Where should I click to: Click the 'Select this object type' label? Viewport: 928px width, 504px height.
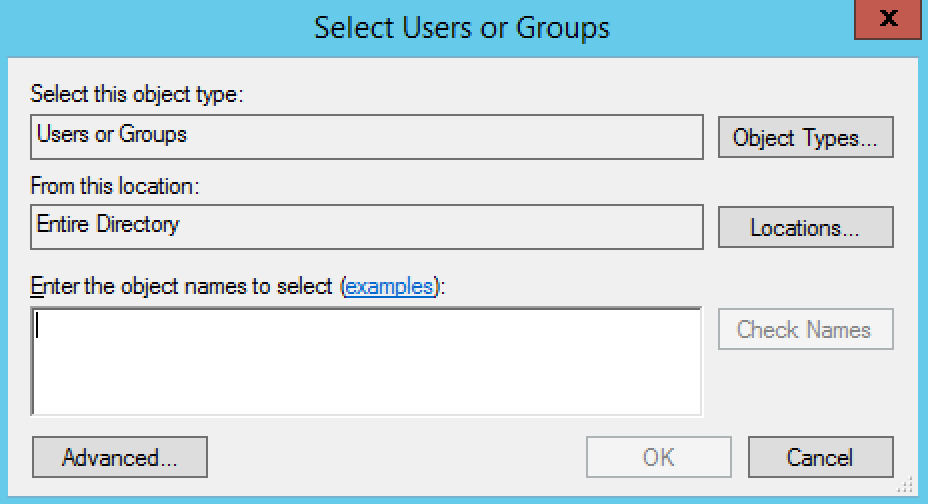(137, 95)
